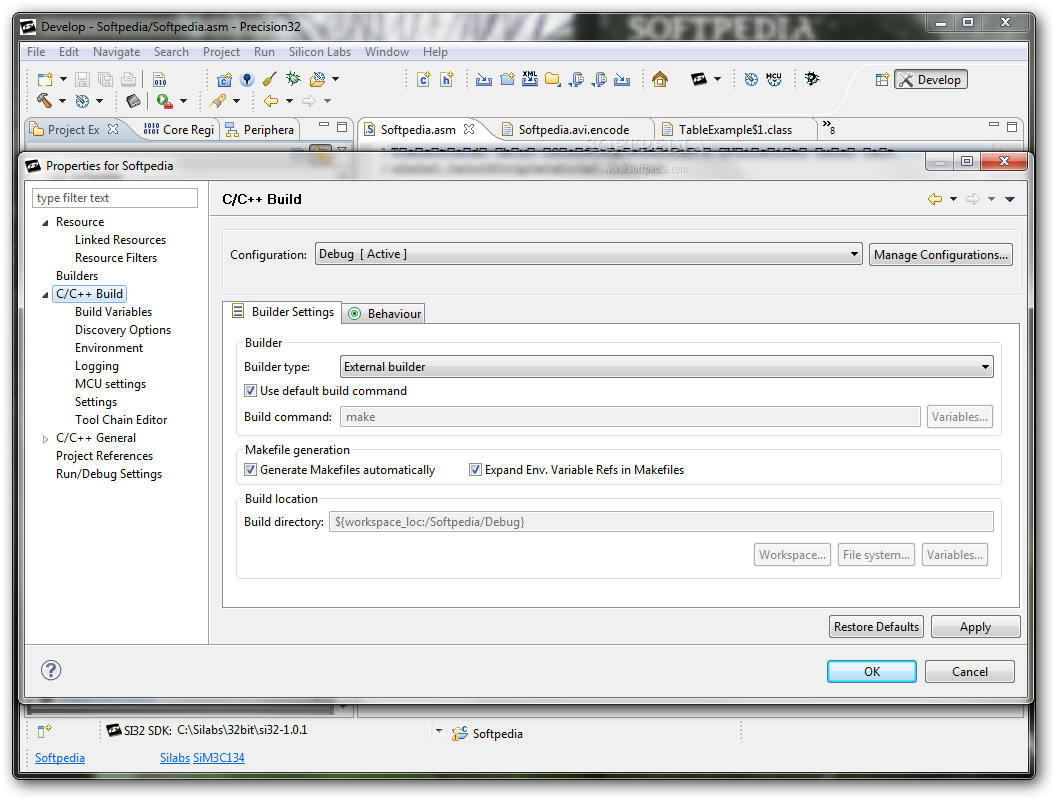The width and height of the screenshot is (1056, 800).
Task: Click the binary 010 file icon
Action: point(160,79)
